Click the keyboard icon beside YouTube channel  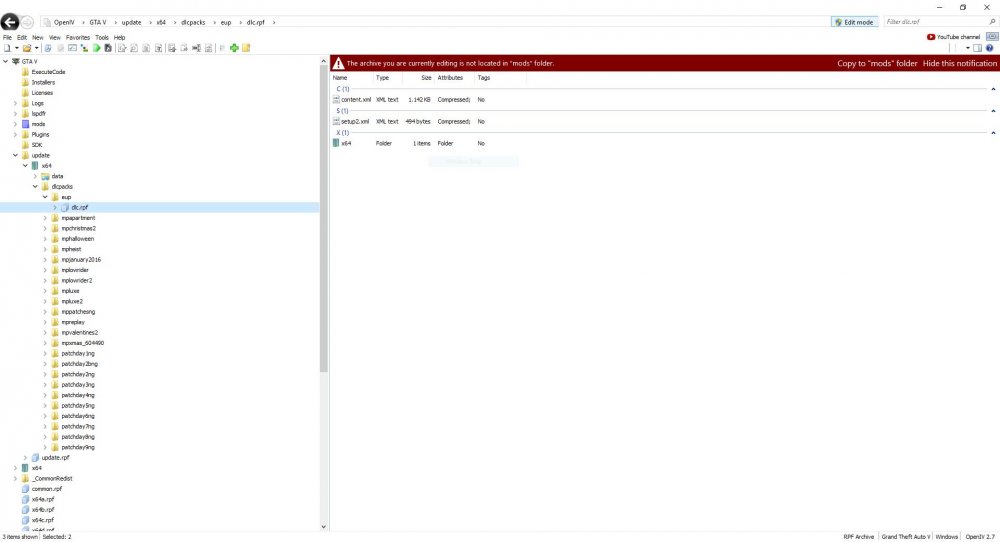click(992, 37)
